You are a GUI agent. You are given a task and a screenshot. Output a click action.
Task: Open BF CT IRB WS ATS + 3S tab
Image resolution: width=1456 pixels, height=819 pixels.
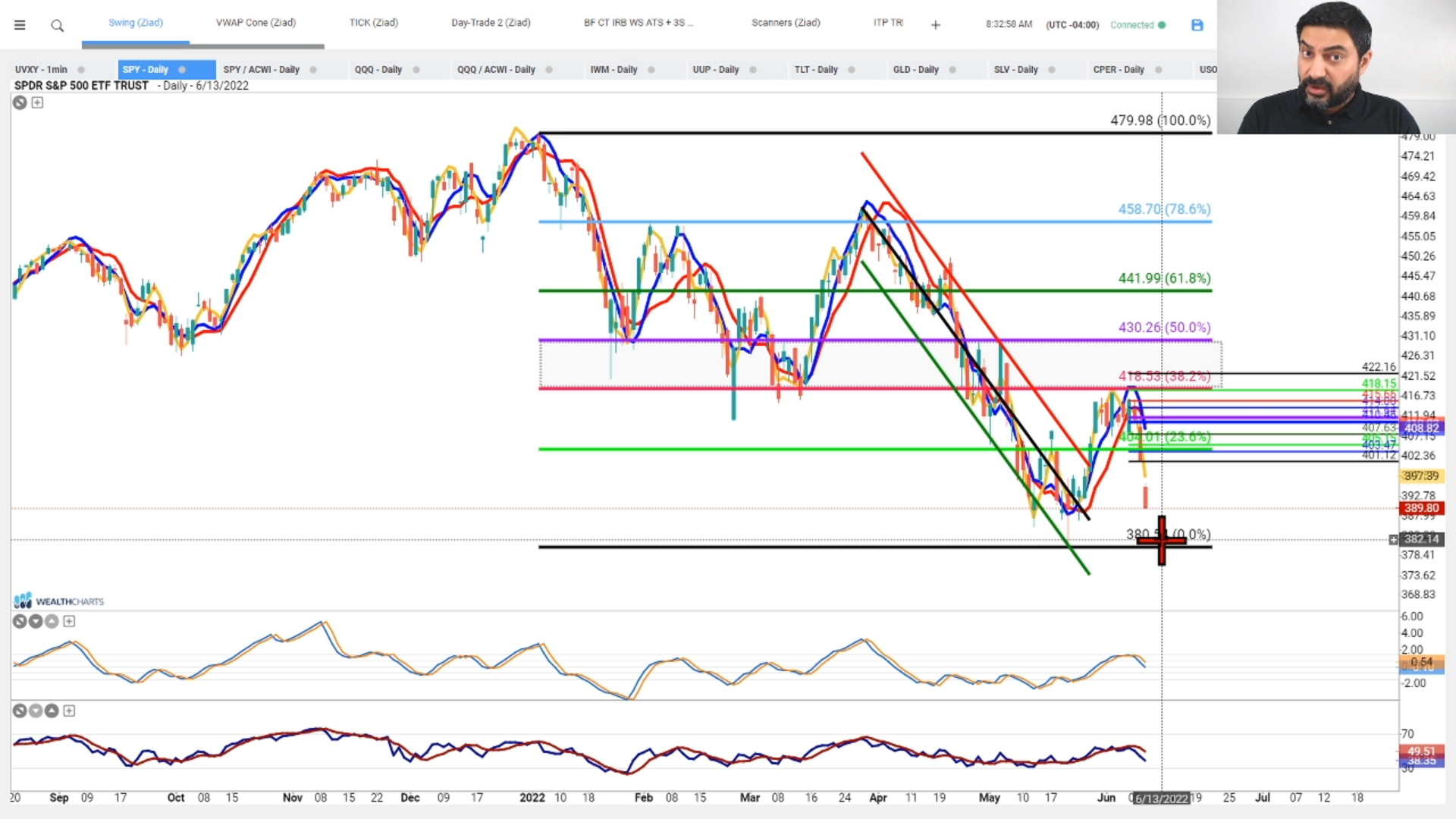(639, 23)
